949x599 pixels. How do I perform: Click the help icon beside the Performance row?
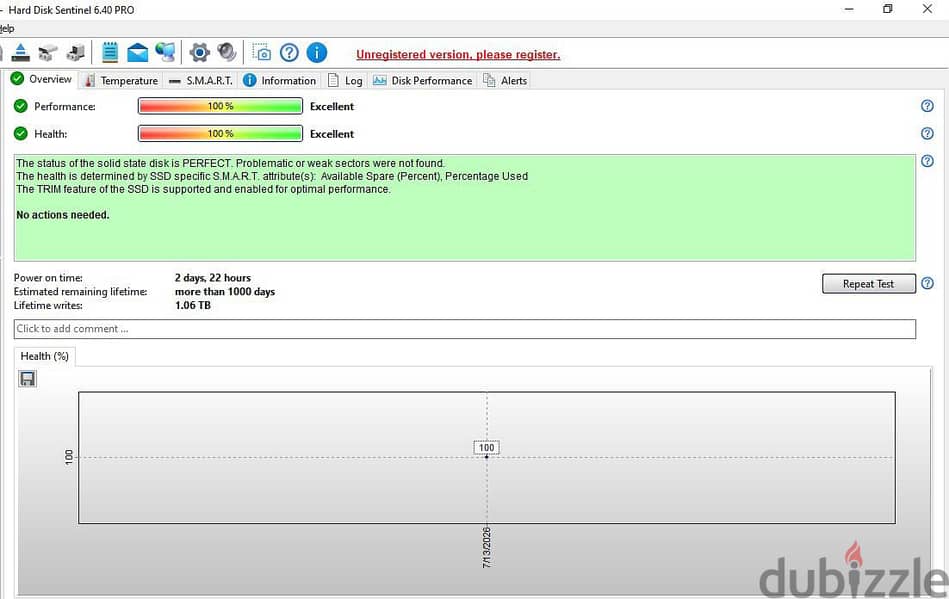927,106
